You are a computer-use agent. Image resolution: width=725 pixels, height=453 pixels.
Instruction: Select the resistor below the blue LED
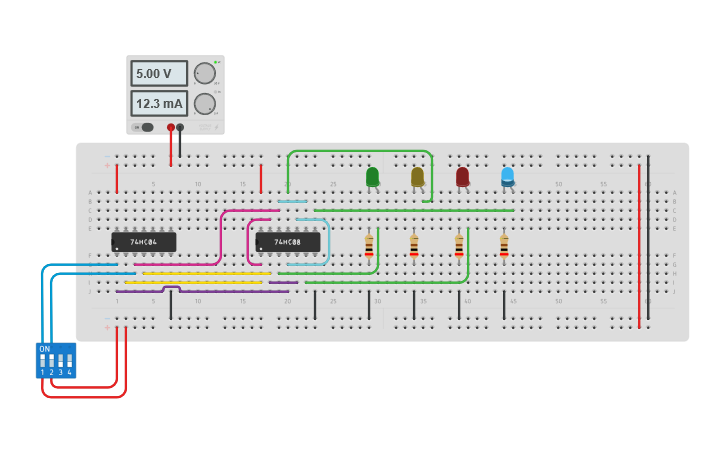click(x=504, y=246)
